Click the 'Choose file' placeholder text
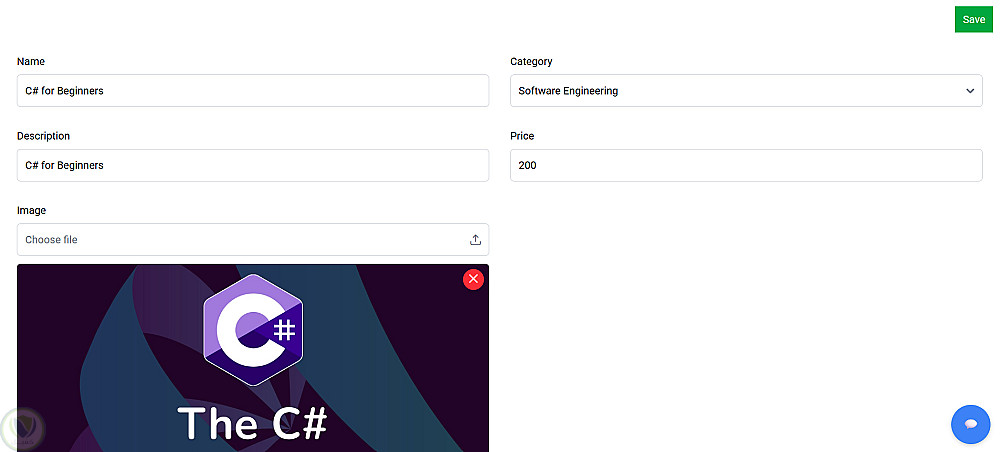 (x=51, y=240)
